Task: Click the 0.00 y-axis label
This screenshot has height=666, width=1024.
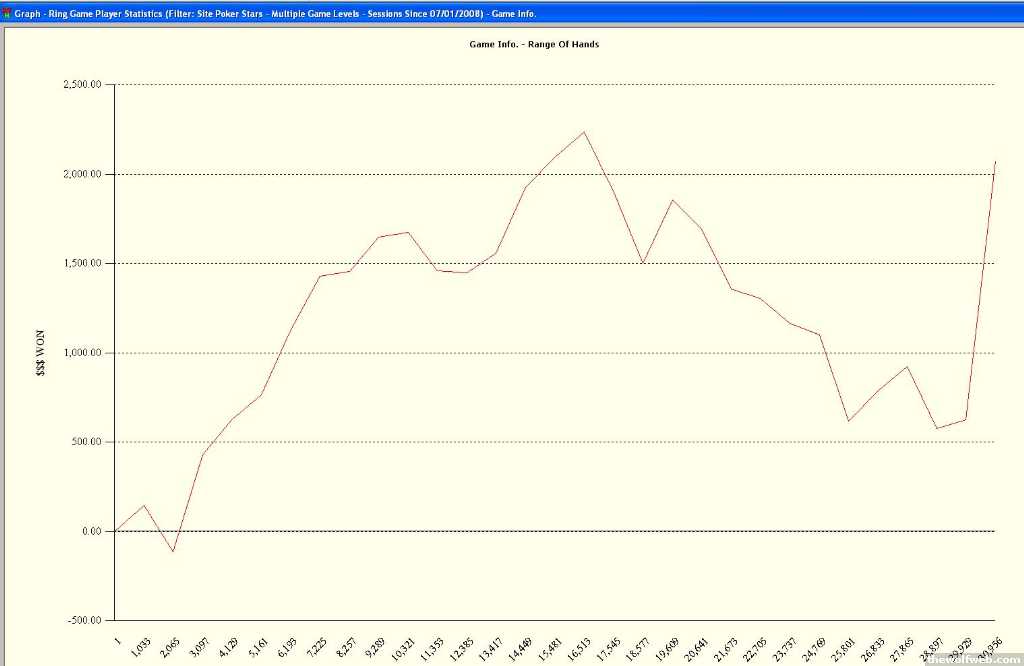Action: pos(92,531)
